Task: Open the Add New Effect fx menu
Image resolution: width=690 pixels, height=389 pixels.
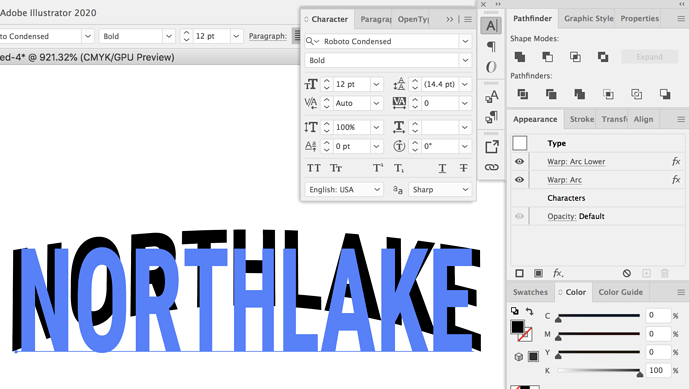Action: coord(558,273)
